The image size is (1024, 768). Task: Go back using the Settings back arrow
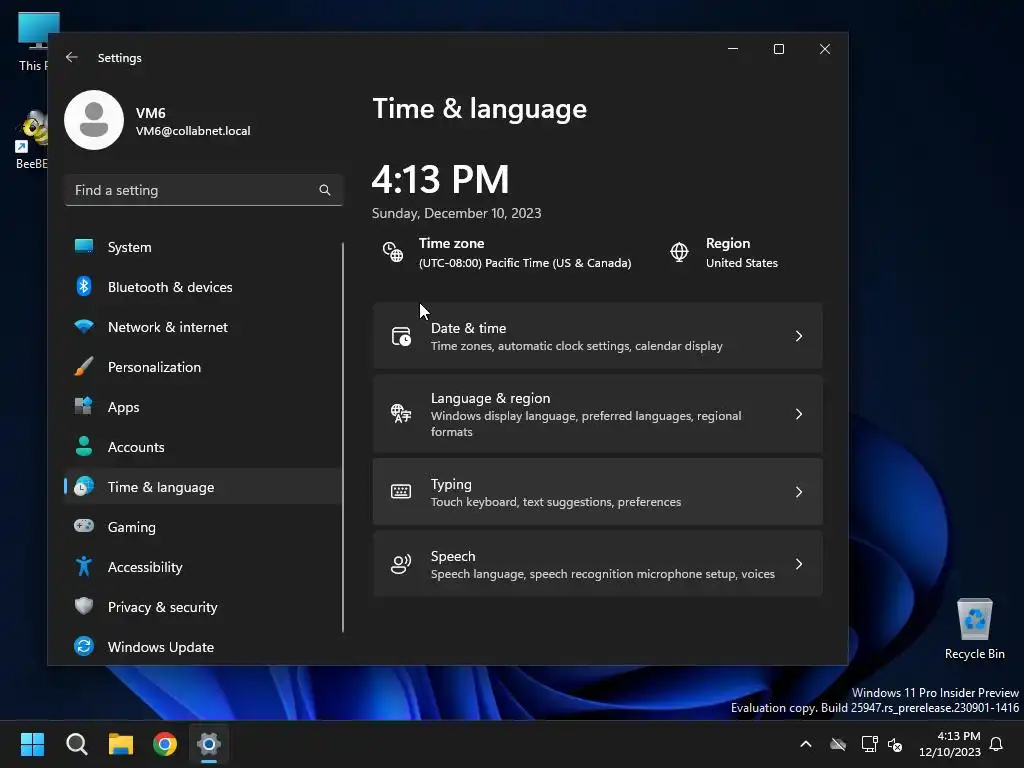(72, 57)
